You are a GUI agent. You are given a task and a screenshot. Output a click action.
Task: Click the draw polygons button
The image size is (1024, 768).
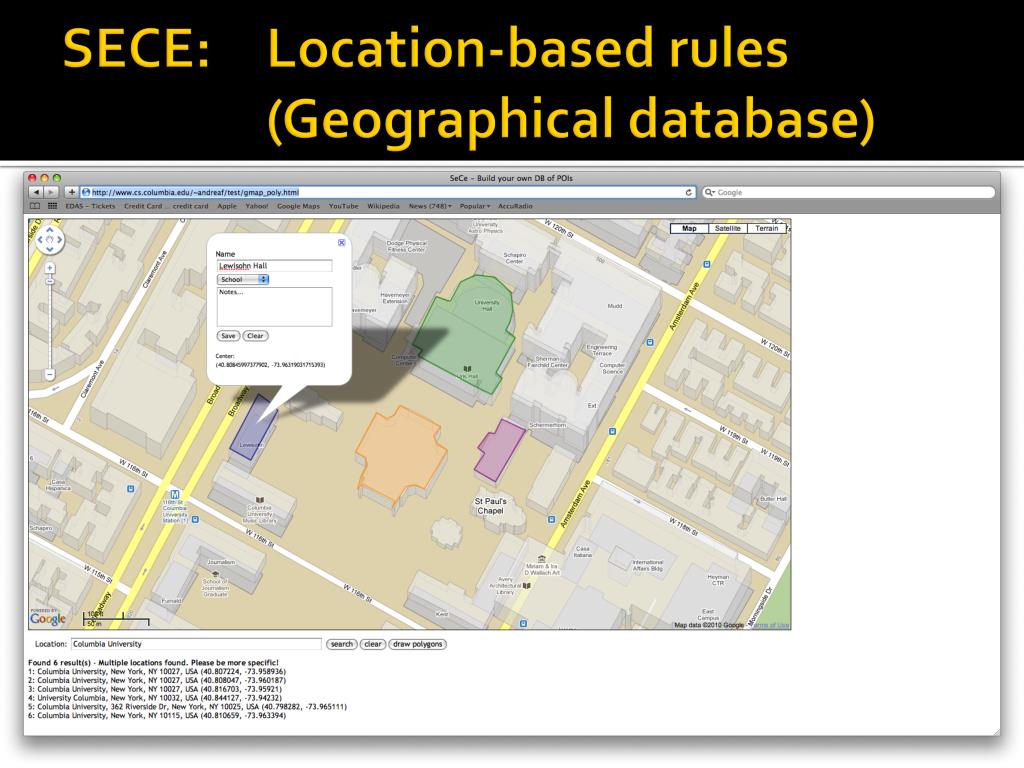pos(418,645)
